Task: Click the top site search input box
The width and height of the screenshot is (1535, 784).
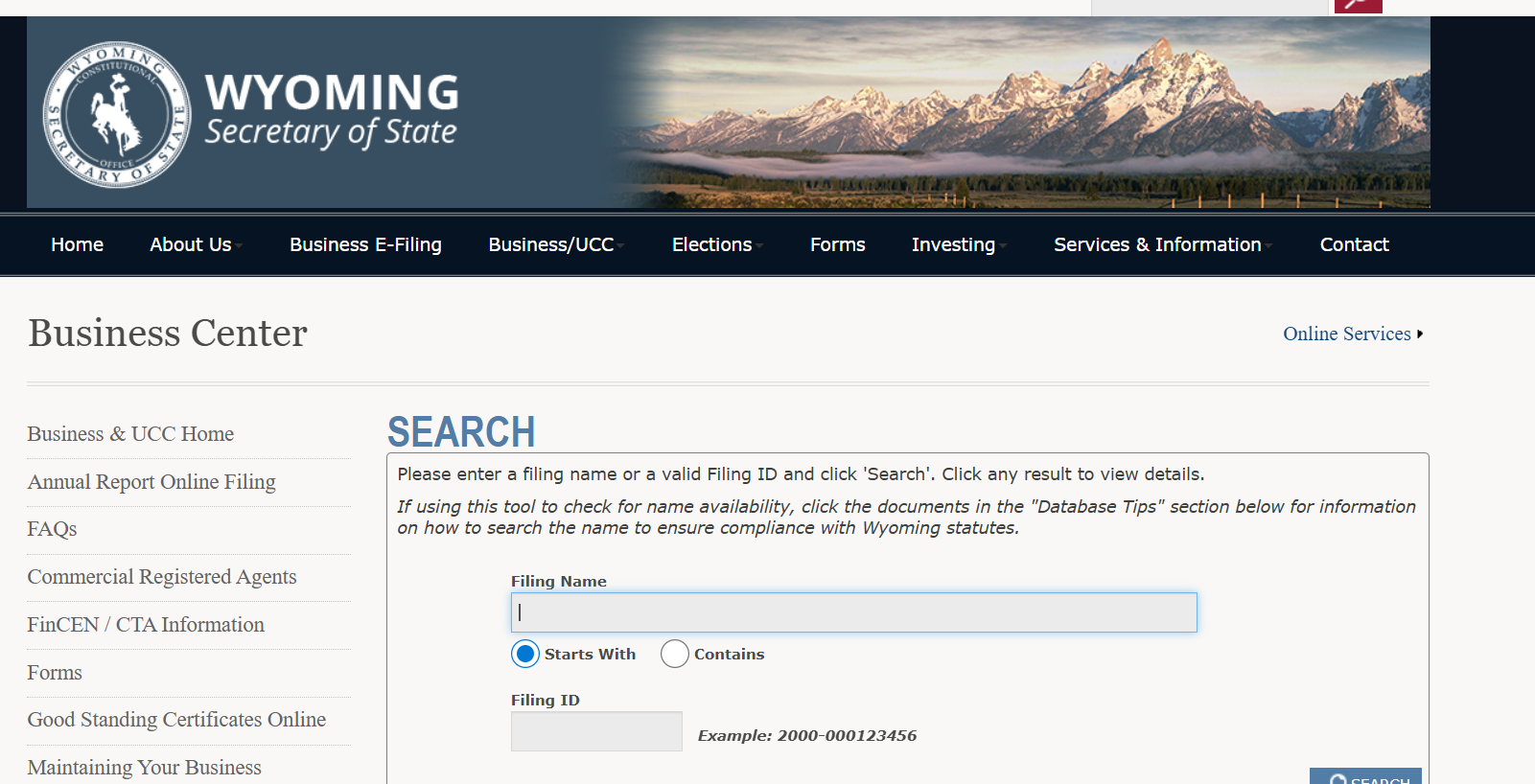Action: point(1210,7)
